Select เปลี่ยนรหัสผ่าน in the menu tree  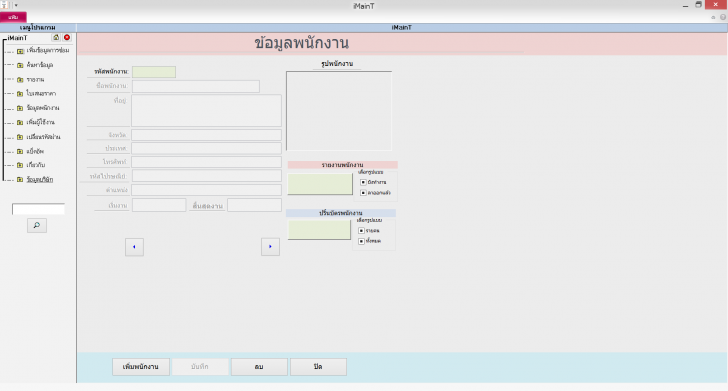(x=43, y=137)
